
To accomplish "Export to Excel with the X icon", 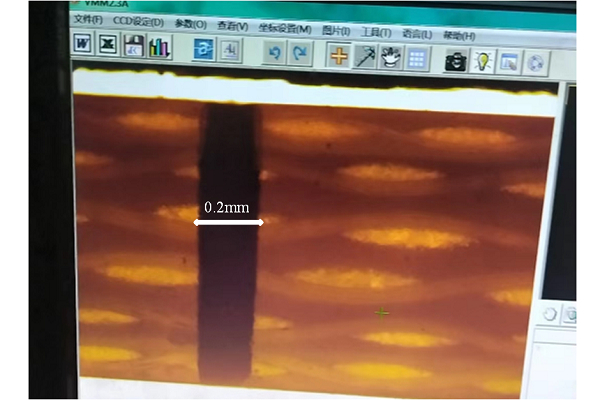I will 108,45.
